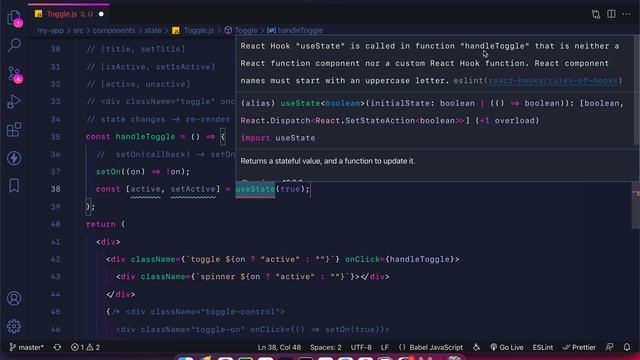
Task: Open the Run and Debug view
Action: (x=14, y=102)
